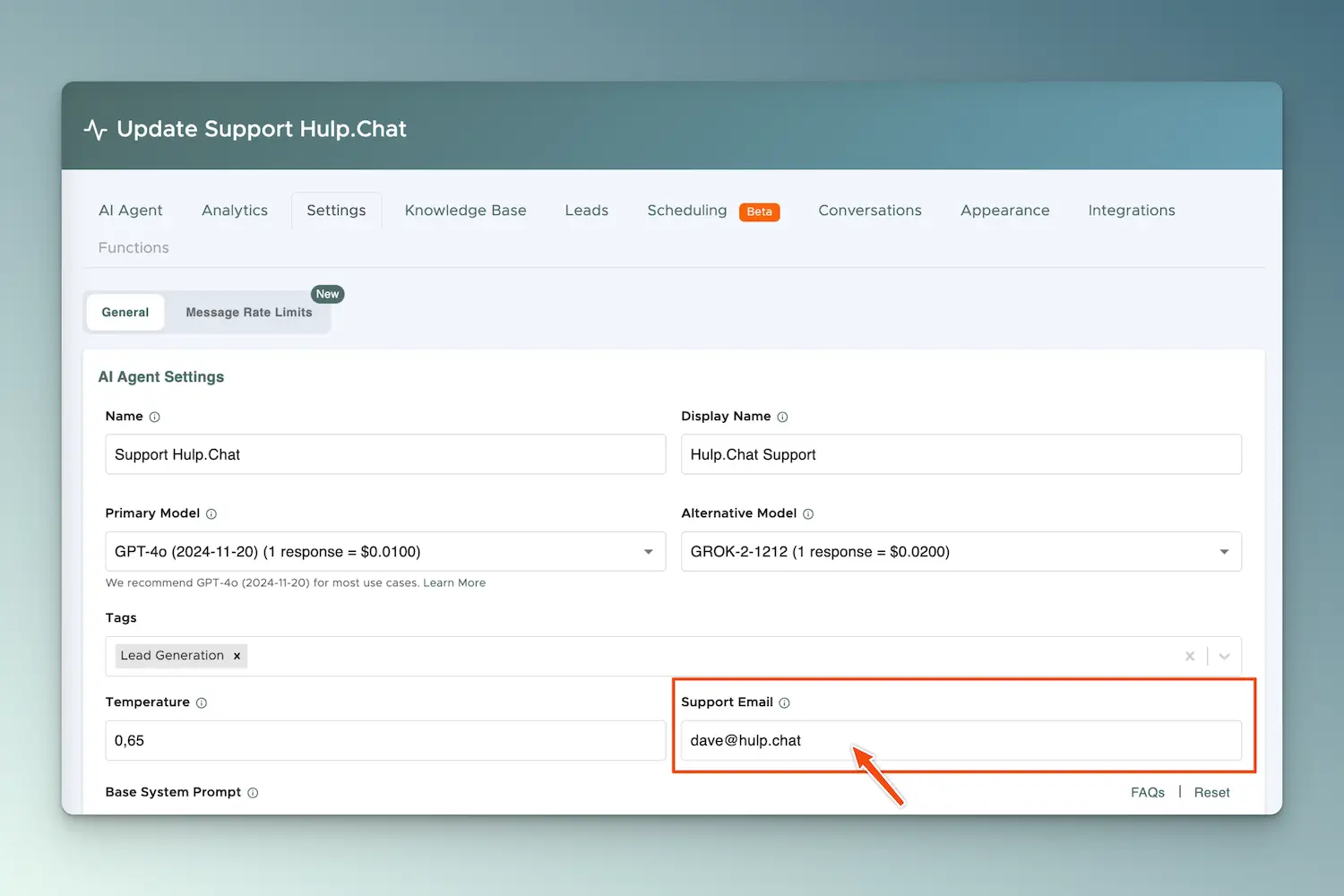Click the New badge on Message Rate Limits

click(328, 294)
